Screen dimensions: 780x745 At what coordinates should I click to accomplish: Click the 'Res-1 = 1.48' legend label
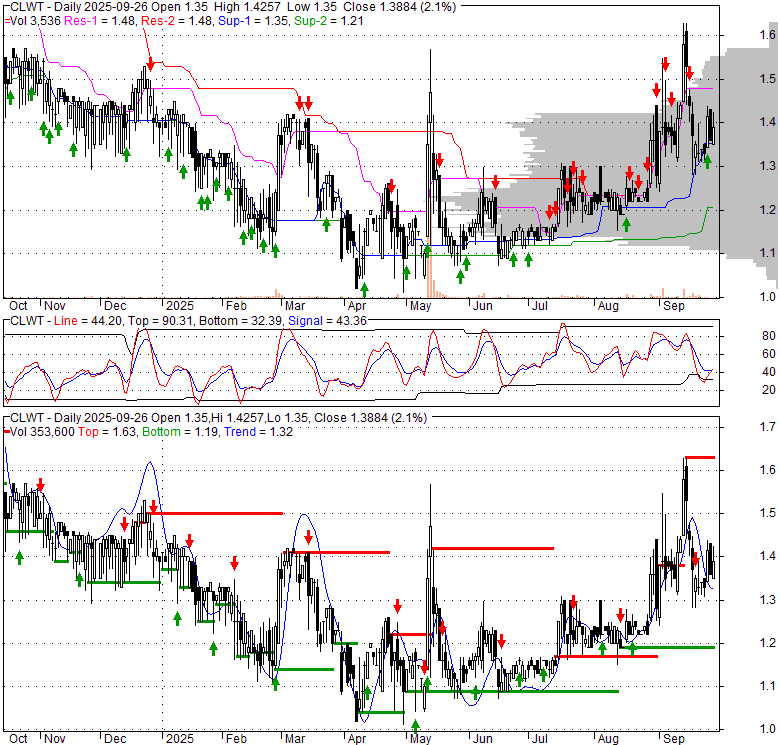[x=100, y=21]
